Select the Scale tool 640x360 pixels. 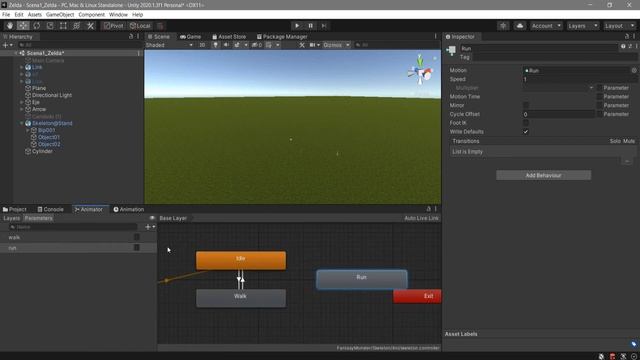[x=50, y=26]
